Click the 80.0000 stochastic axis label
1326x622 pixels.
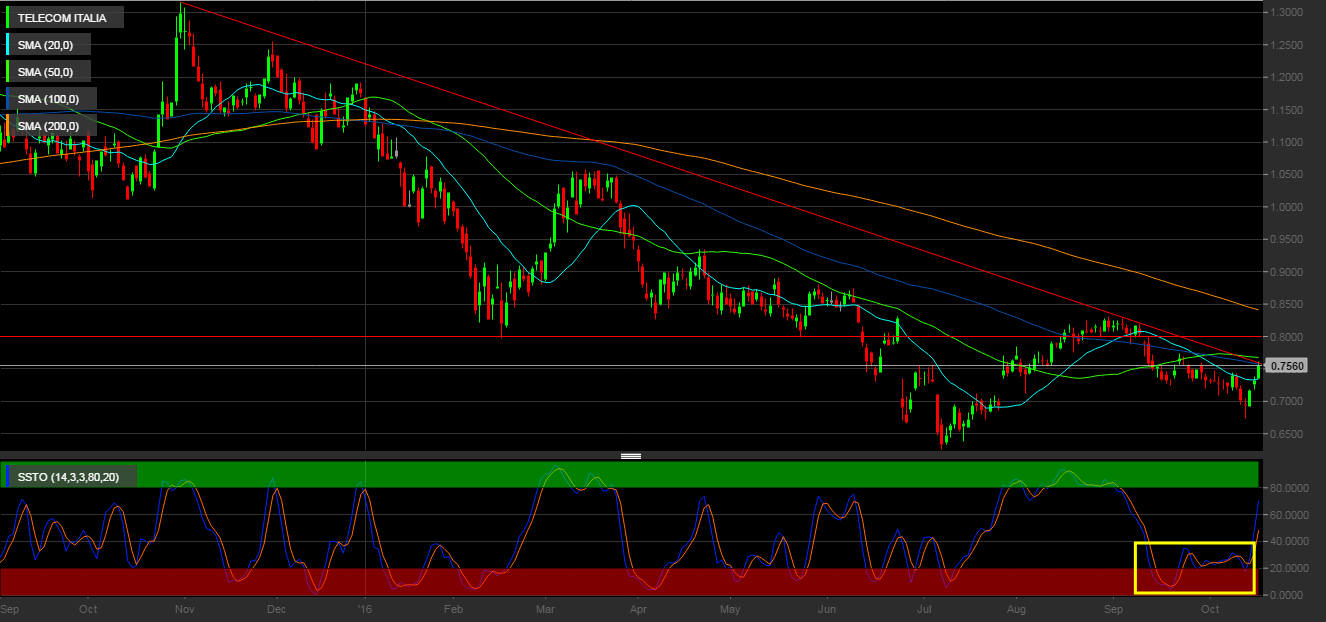(x=1289, y=488)
